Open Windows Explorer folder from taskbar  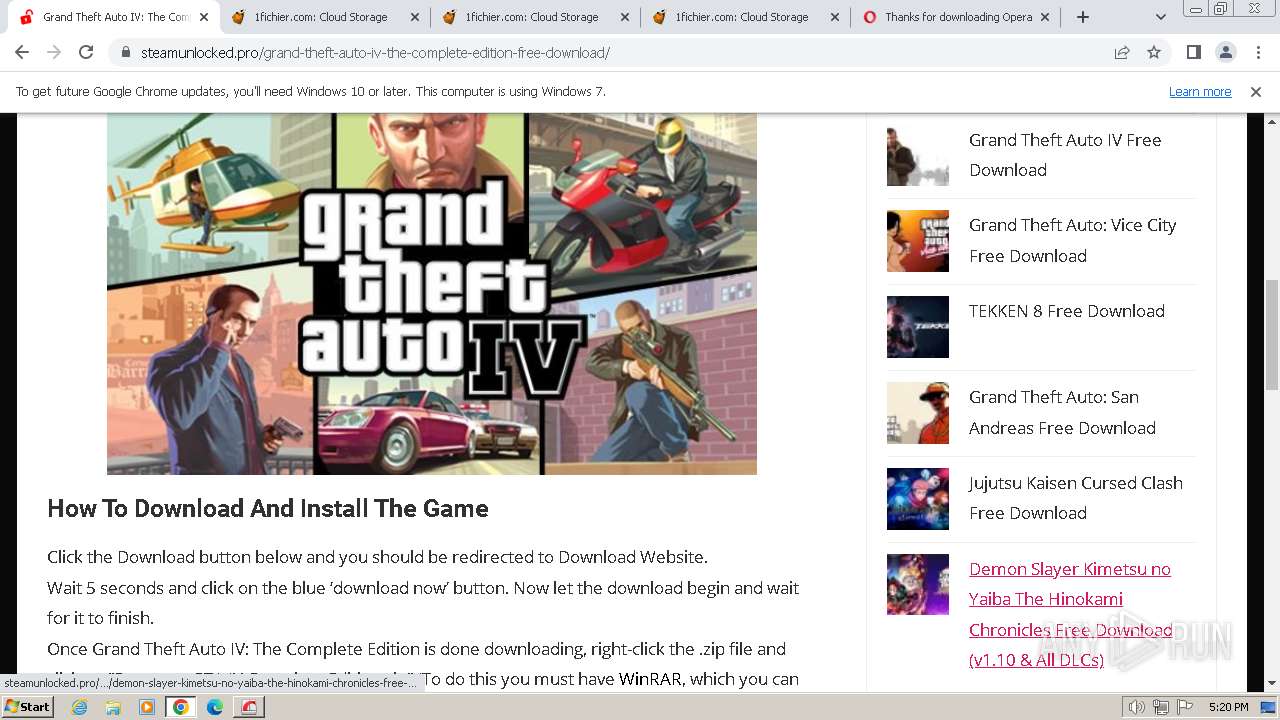tap(113, 707)
